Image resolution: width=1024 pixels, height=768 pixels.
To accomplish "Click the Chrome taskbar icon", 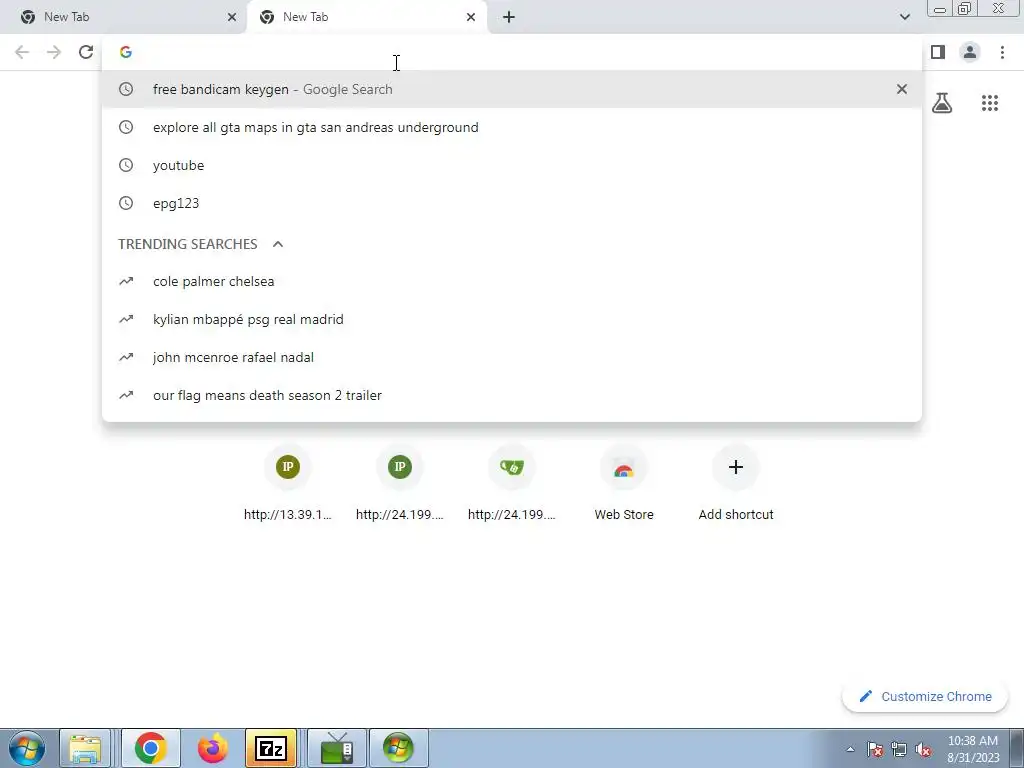I will pos(151,748).
